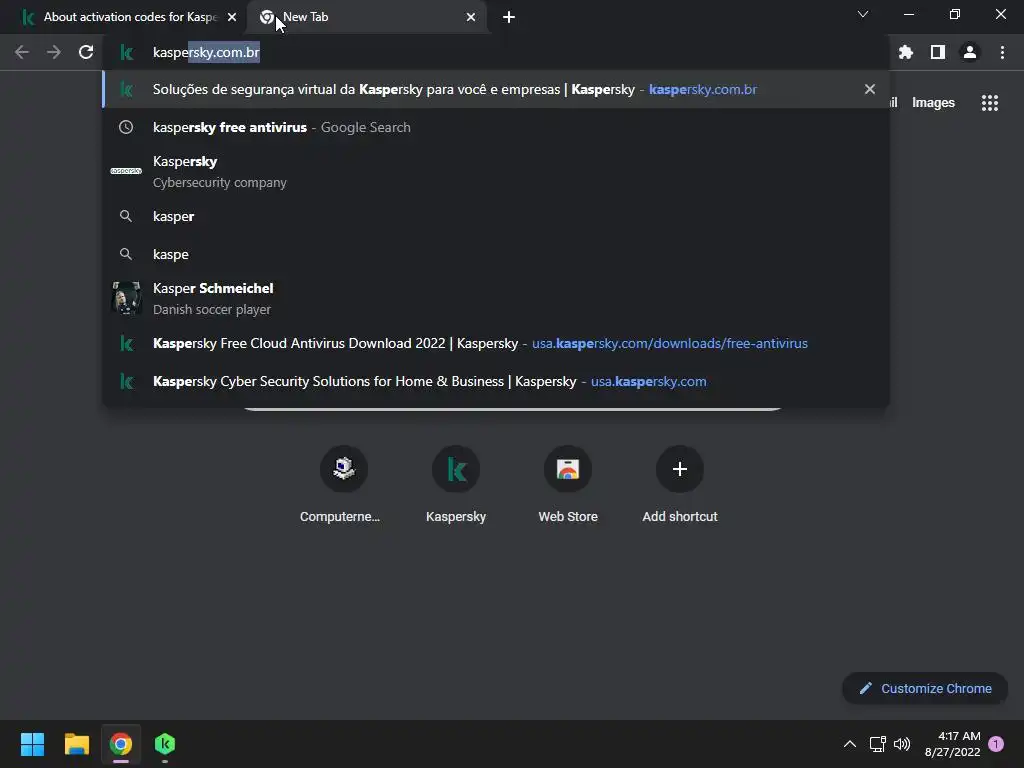Open a new tab with plus button
The width and height of the screenshot is (1024, 768).
509,17
